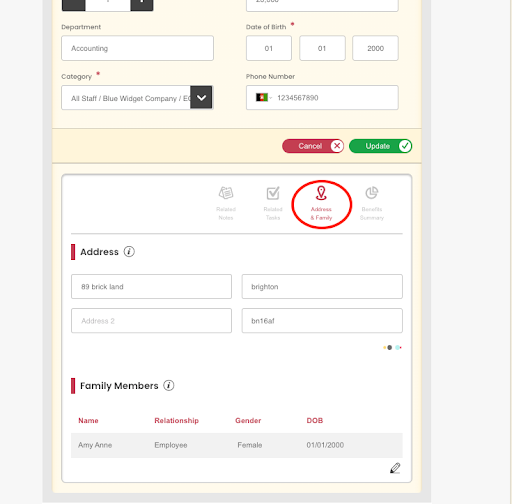Image resolution: width=512 pixels, height=504 pixels.
Task: Open the Related Notes tab icon
Action: point(226,193)
